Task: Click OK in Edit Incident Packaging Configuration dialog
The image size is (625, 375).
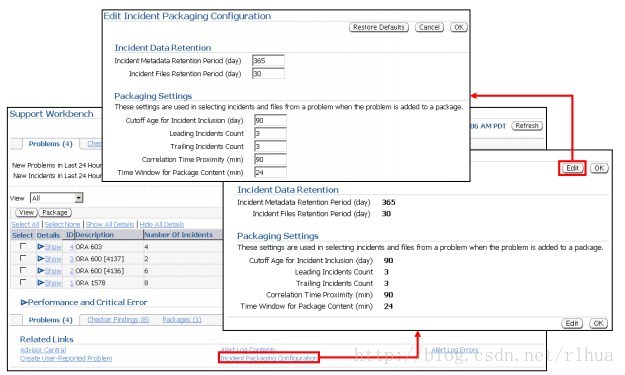Action: tap(459, 27)
